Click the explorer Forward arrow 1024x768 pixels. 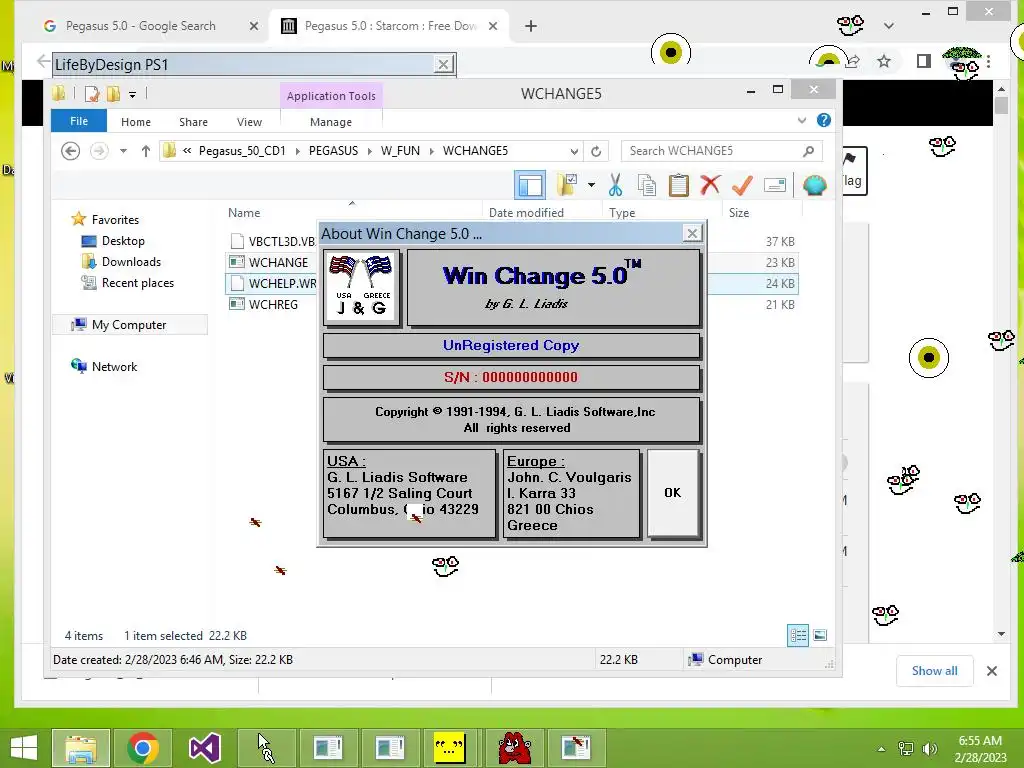pyautogui.click(x=99, y=151)
